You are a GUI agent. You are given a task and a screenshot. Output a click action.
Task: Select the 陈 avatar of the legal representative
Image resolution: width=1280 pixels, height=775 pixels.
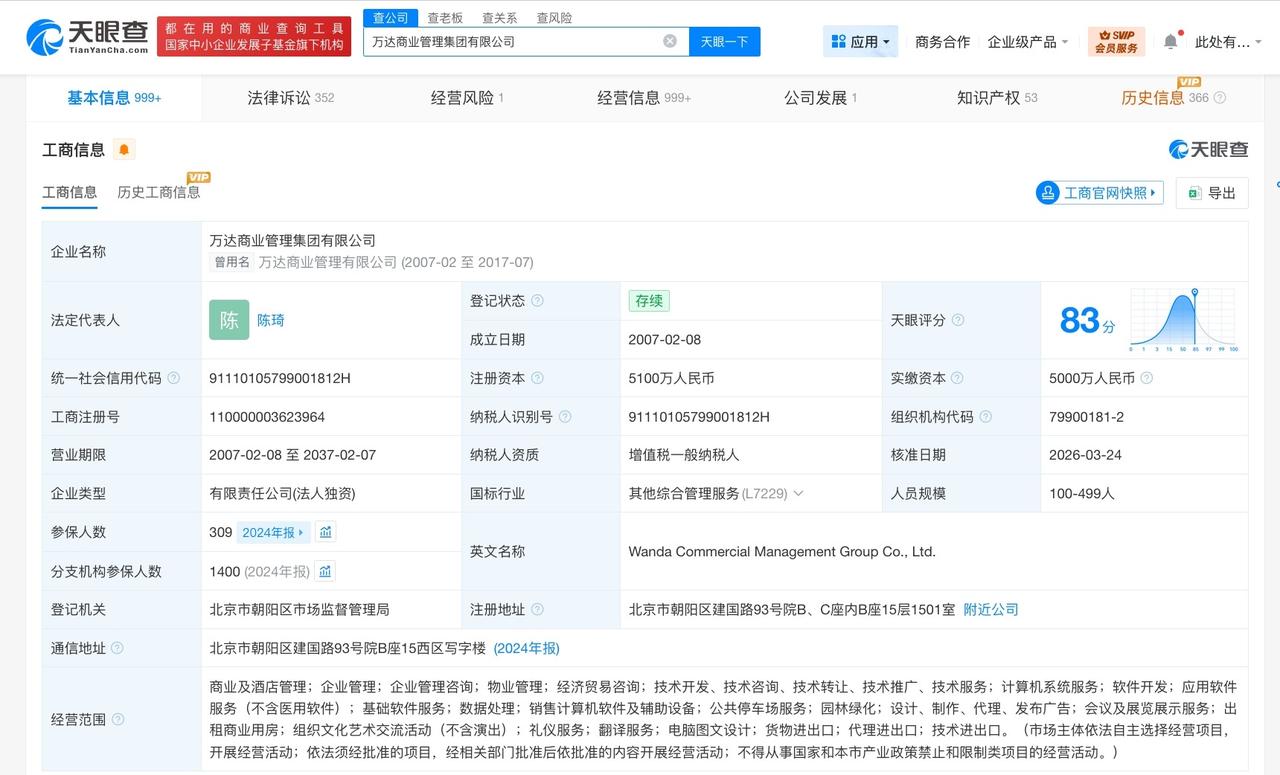coord(229,320)
